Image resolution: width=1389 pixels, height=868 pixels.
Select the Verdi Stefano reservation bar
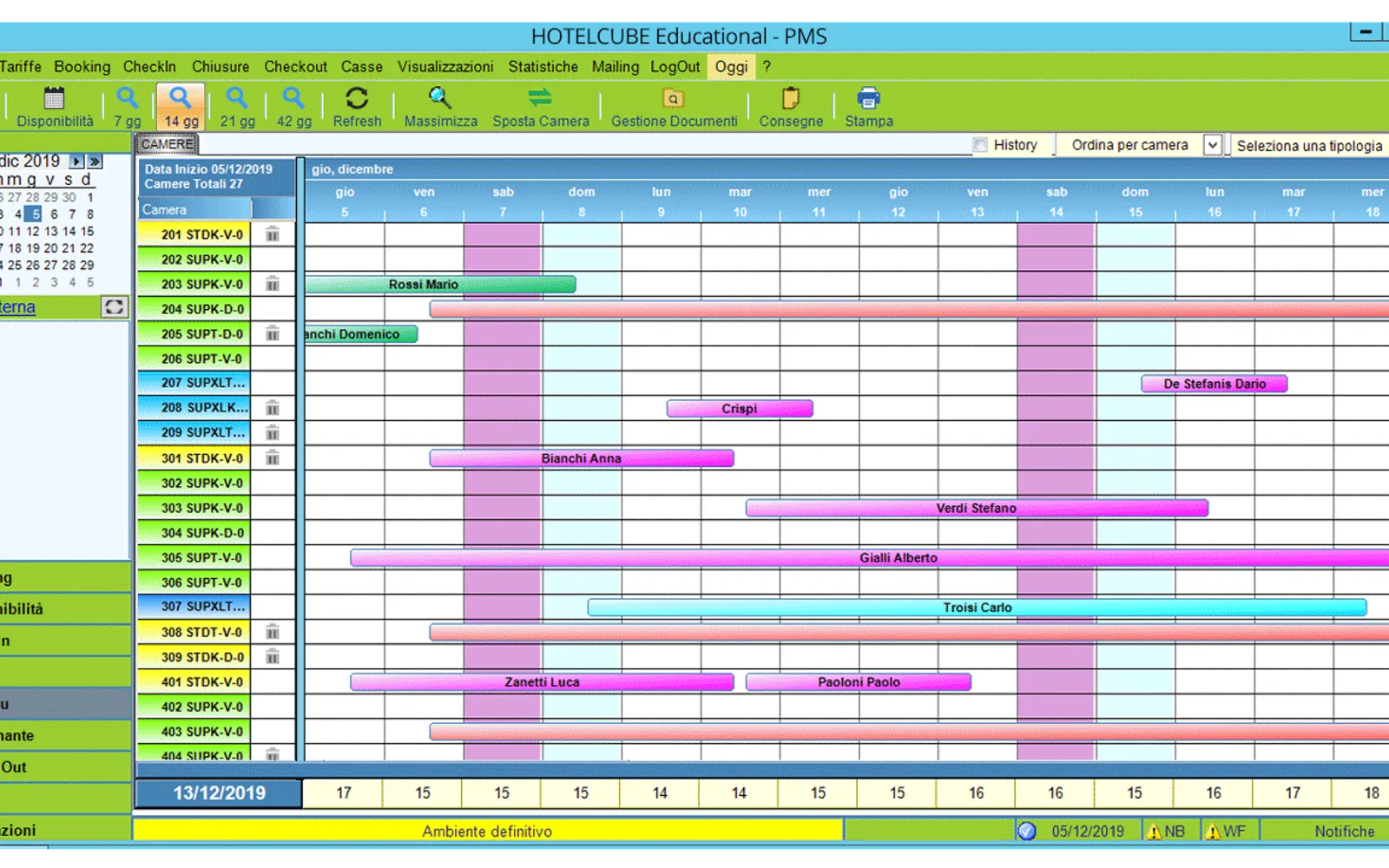click(x=977, y=509)
